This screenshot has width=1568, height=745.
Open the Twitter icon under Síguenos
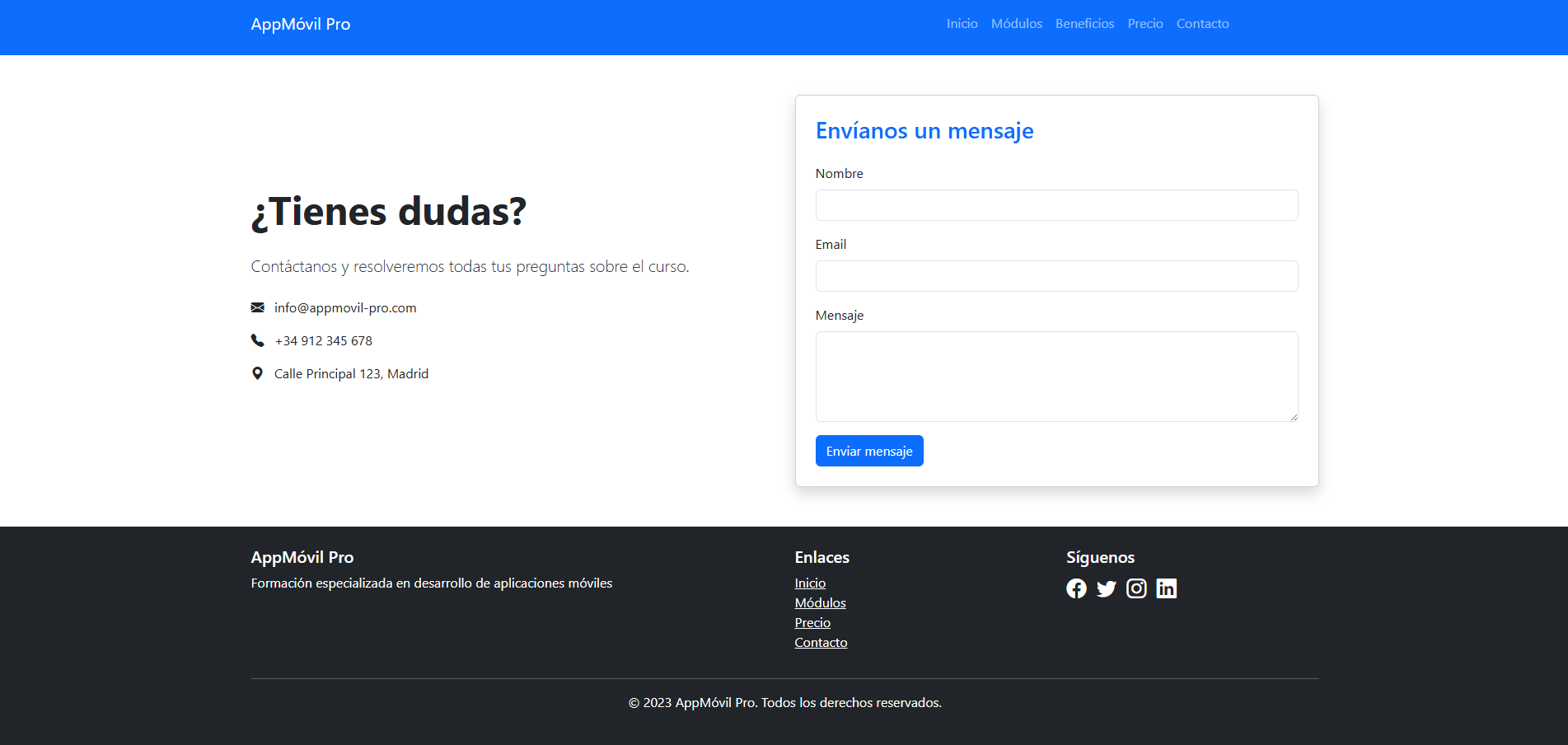click(1107, 588)
